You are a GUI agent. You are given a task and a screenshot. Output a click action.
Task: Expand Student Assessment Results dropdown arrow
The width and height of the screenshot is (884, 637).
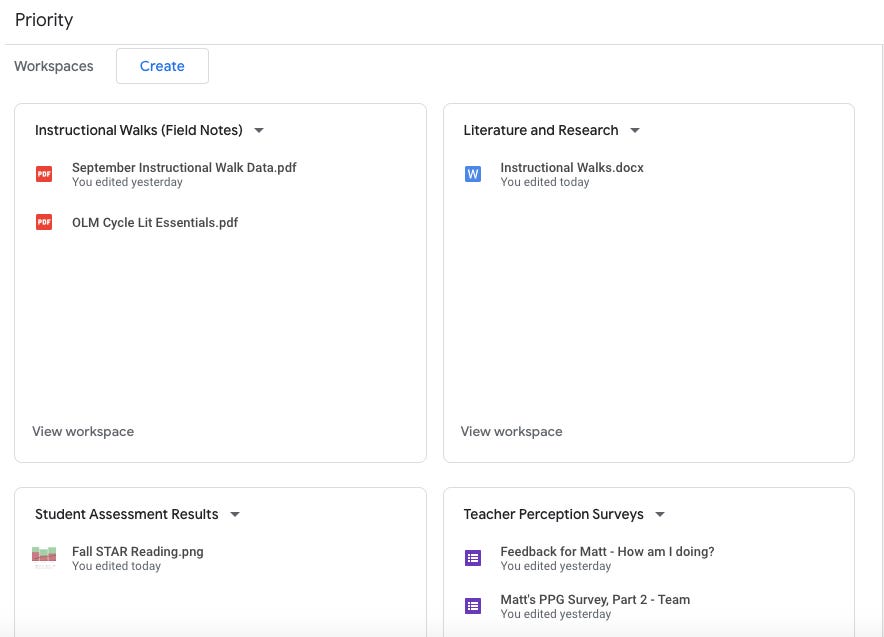(235, 514)
